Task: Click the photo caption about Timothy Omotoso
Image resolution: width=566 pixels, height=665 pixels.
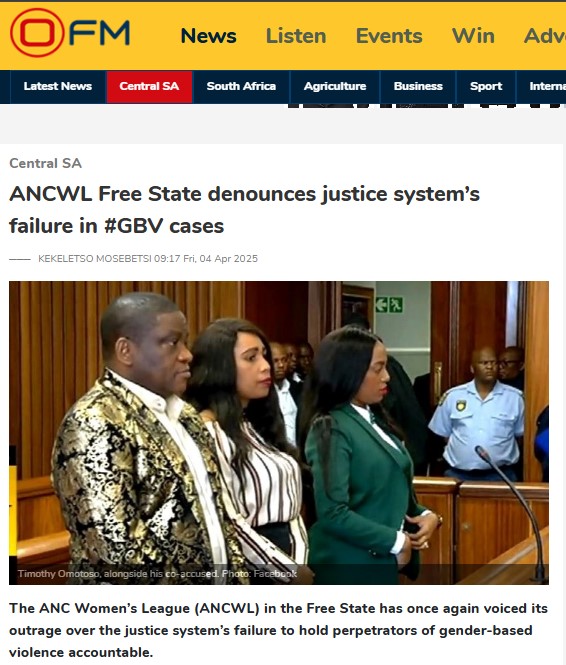Action: (157, 574)
